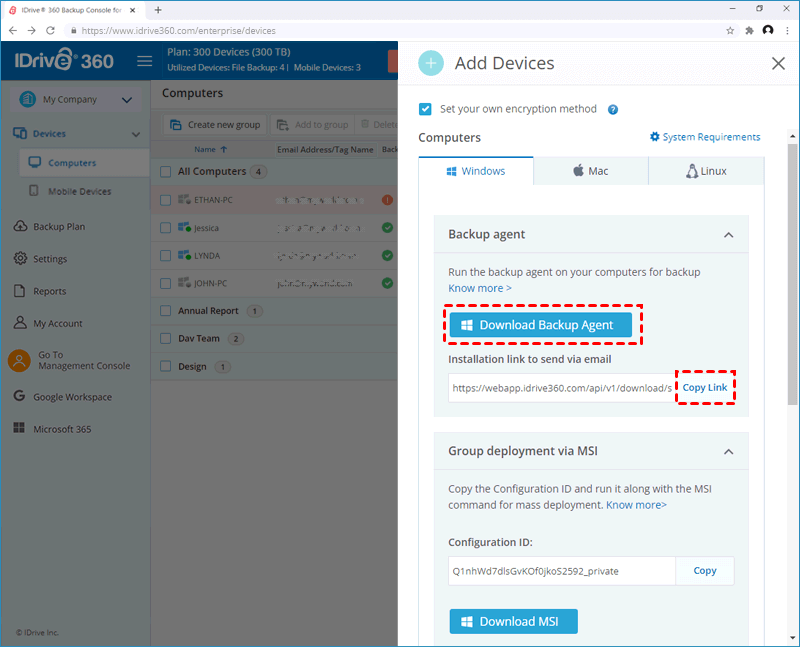This screenshot has width=800, height=647.
Task: Bookmark this page with the star icon
Action: pos(730,31)
